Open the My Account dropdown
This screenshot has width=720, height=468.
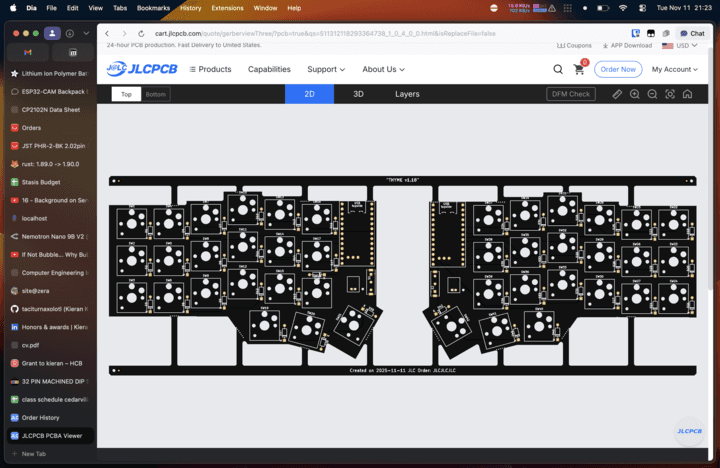click(x=675, y=69)
